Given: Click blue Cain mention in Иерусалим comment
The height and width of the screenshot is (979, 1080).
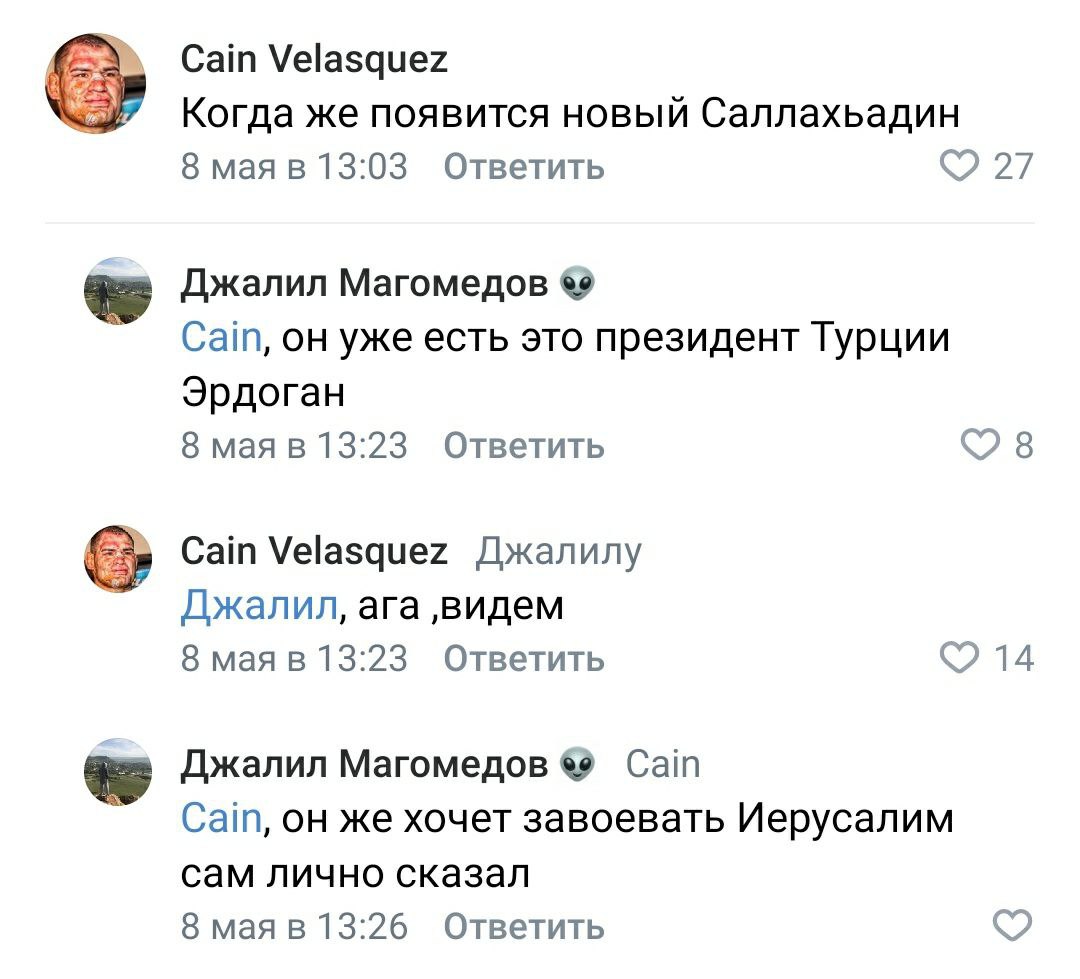Looking at the screenshot, I should coord(220,819).
